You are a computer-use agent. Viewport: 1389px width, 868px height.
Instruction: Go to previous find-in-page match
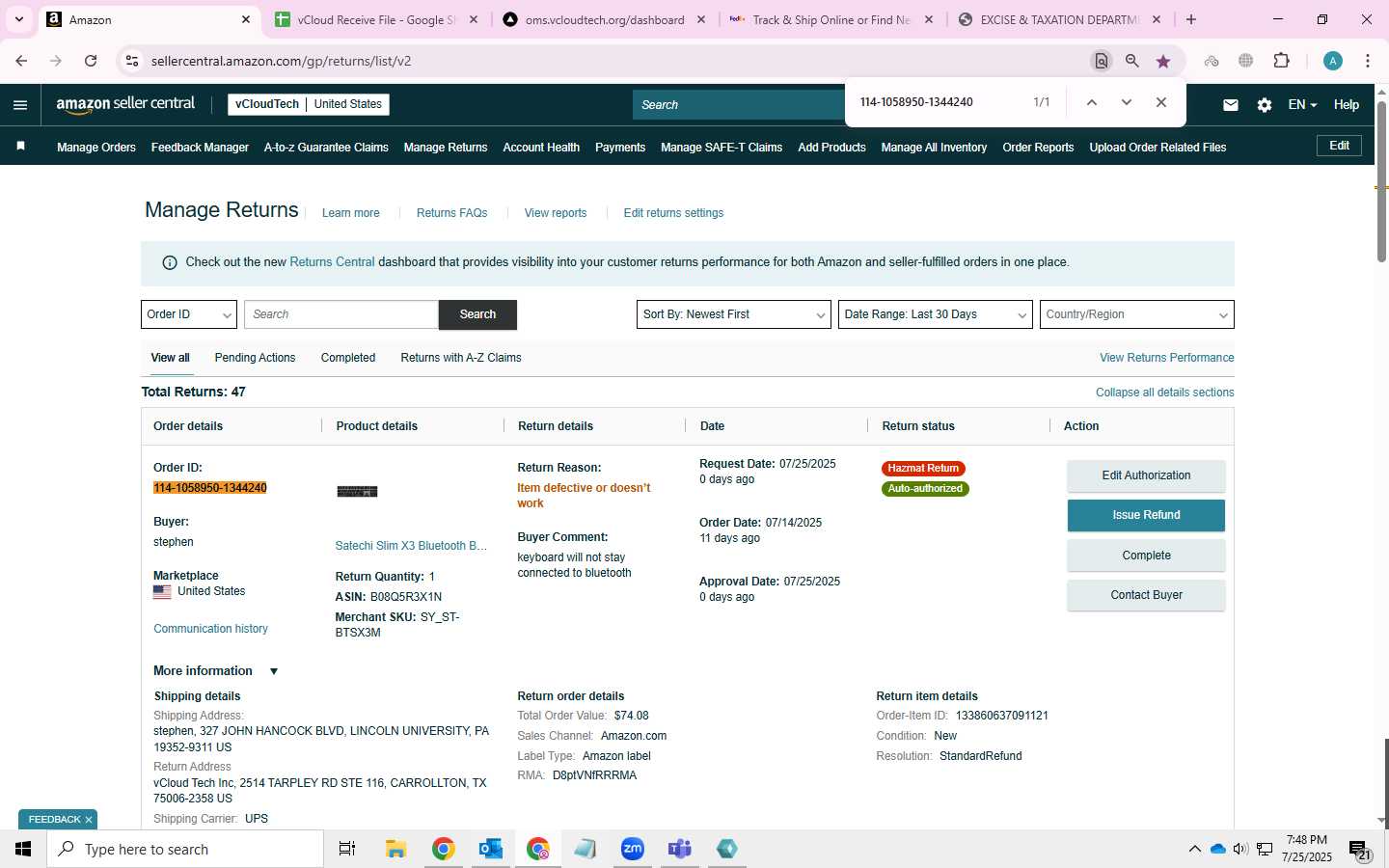(x=1091, y=102)
